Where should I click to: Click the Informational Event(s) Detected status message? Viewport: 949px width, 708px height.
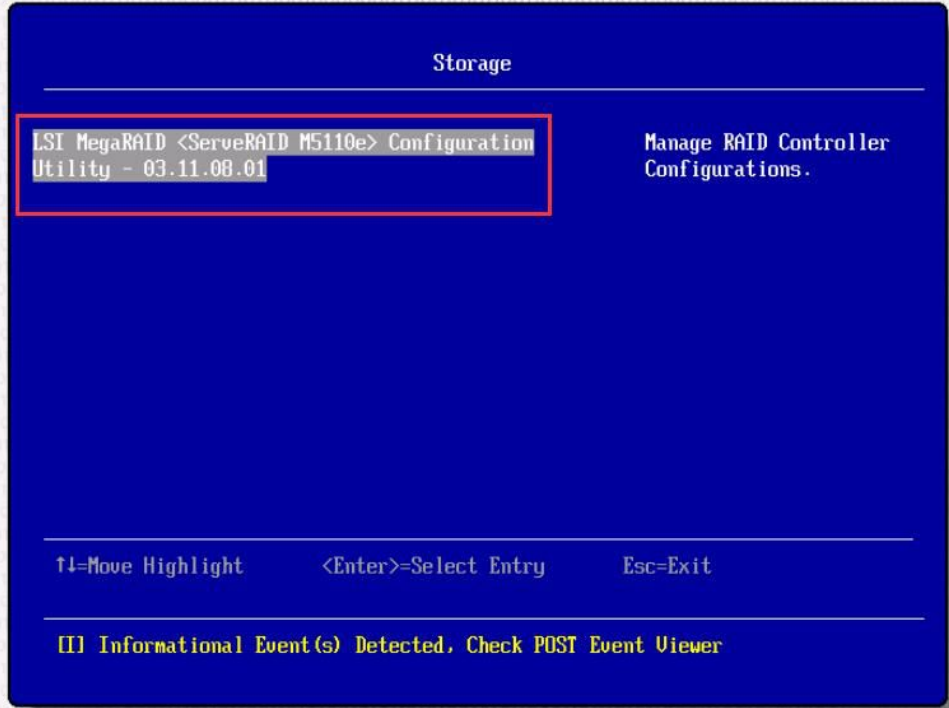(x=389, y=645)
